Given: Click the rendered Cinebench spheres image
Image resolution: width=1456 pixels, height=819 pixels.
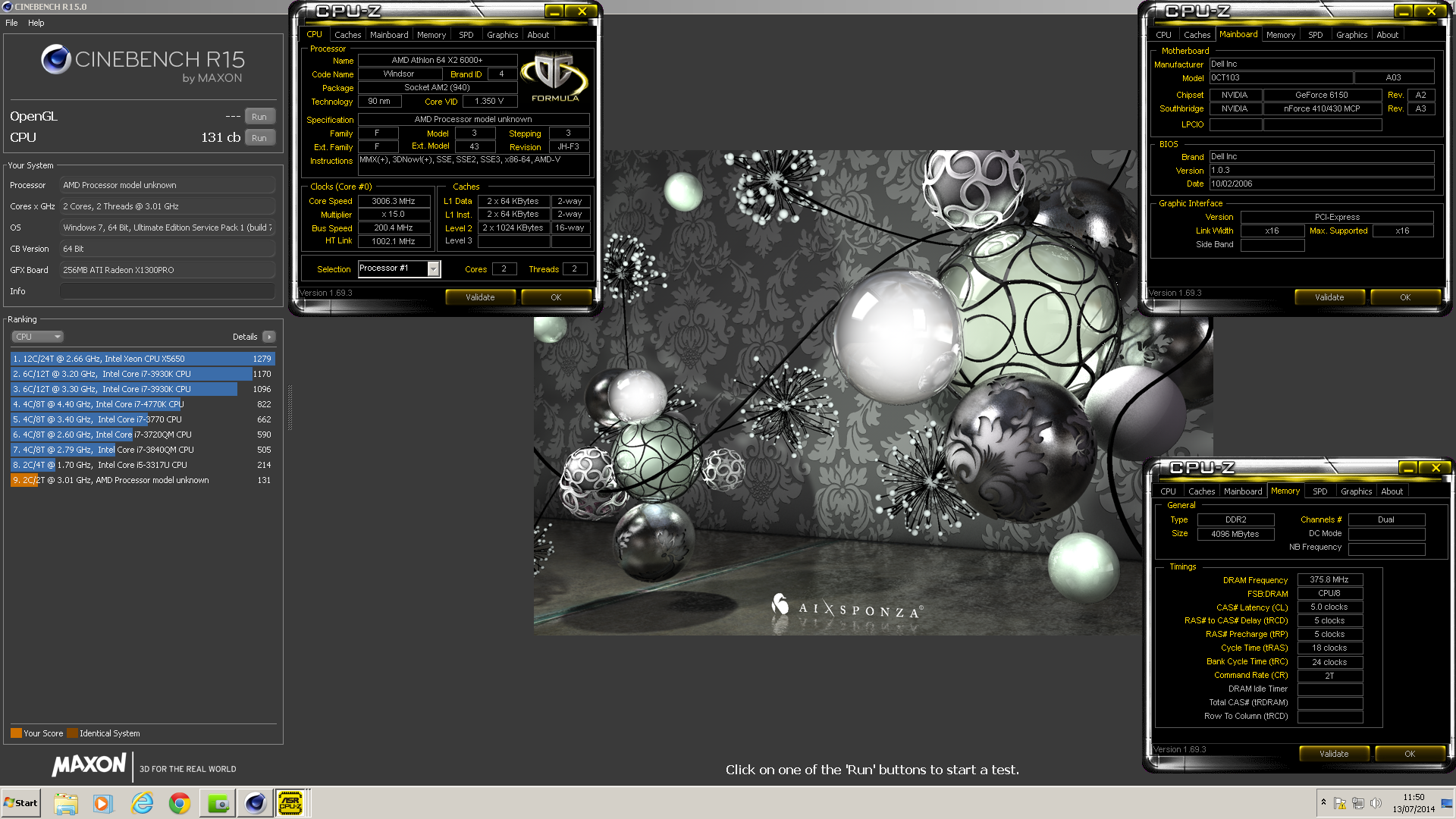Looking at the screenshot, I should click(x=873, y=393).
